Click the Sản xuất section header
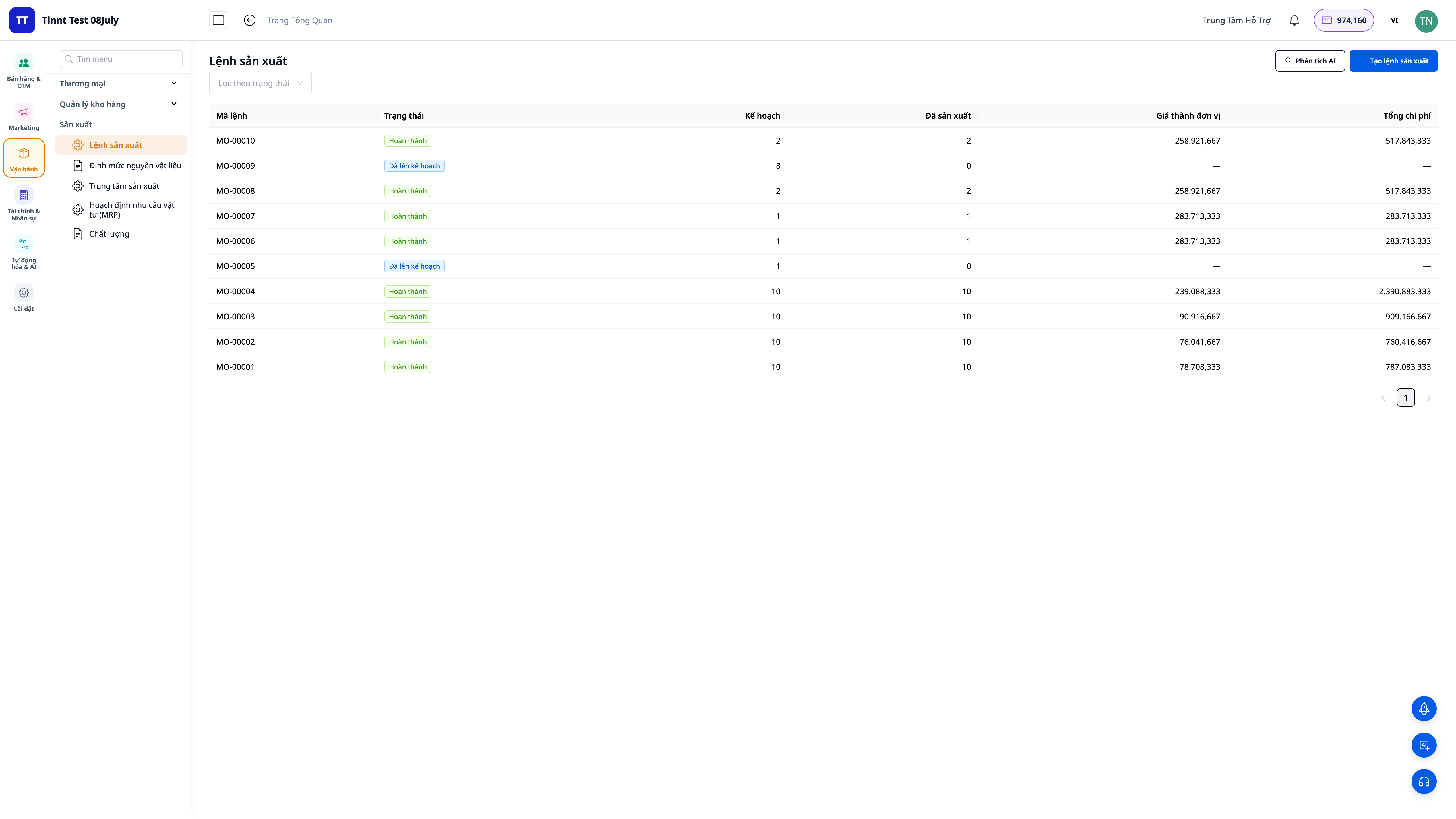The image size is (1456, 819). tap(76, 124)
